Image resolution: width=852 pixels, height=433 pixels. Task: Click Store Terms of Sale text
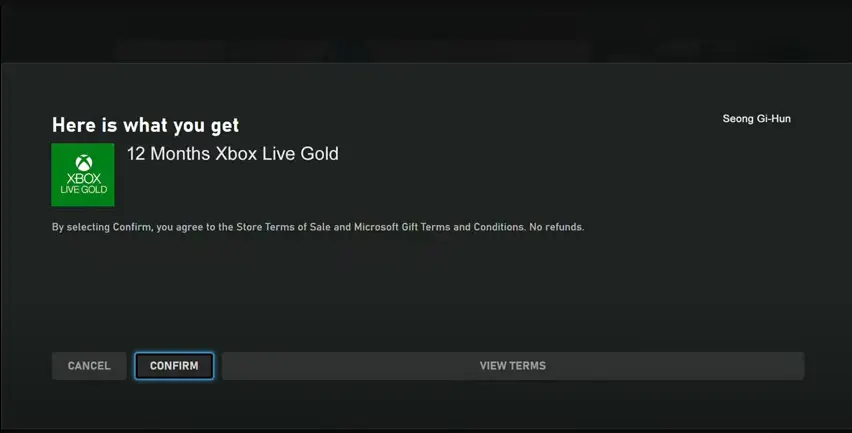point(283,227)
